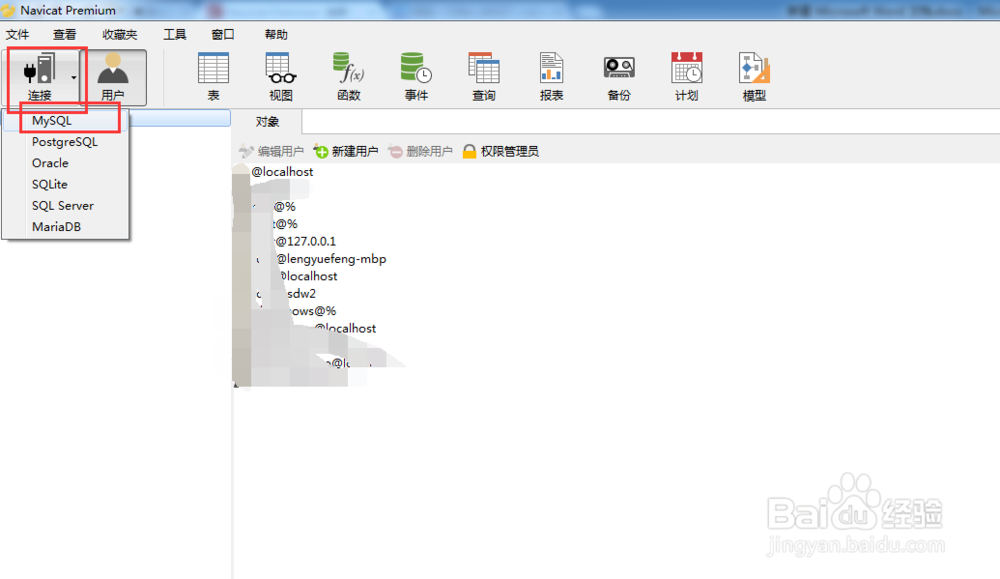The image size is (1000, 579).
Task: Choose PostgreSQL from connection list
Action: pyautogui.click(x=64, y=142)
